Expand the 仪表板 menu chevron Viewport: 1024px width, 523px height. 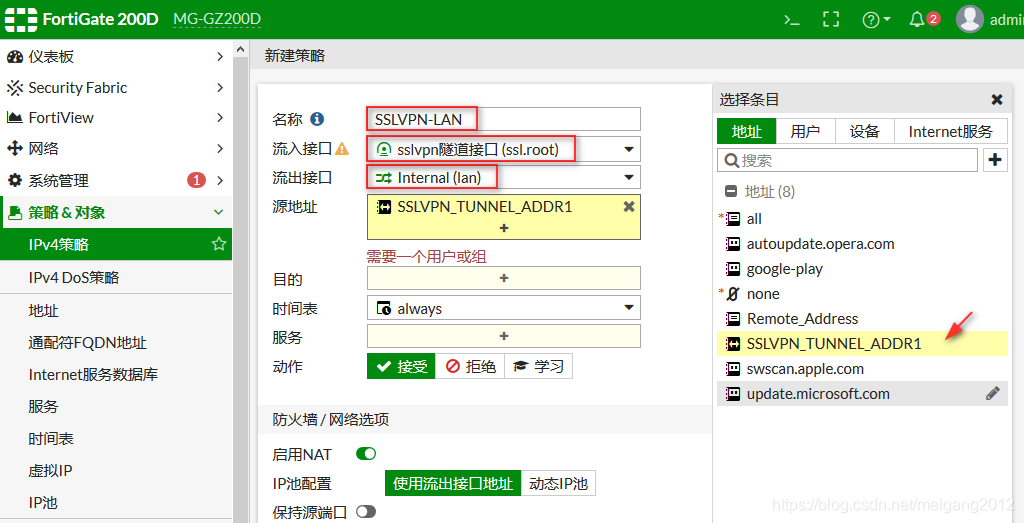pos(220,57)
